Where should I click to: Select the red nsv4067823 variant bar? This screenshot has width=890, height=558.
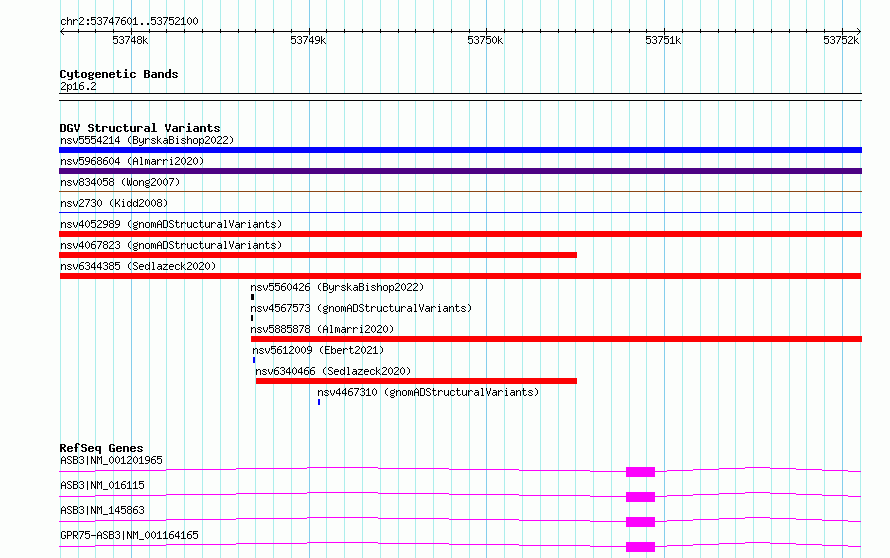coord(318,255)
